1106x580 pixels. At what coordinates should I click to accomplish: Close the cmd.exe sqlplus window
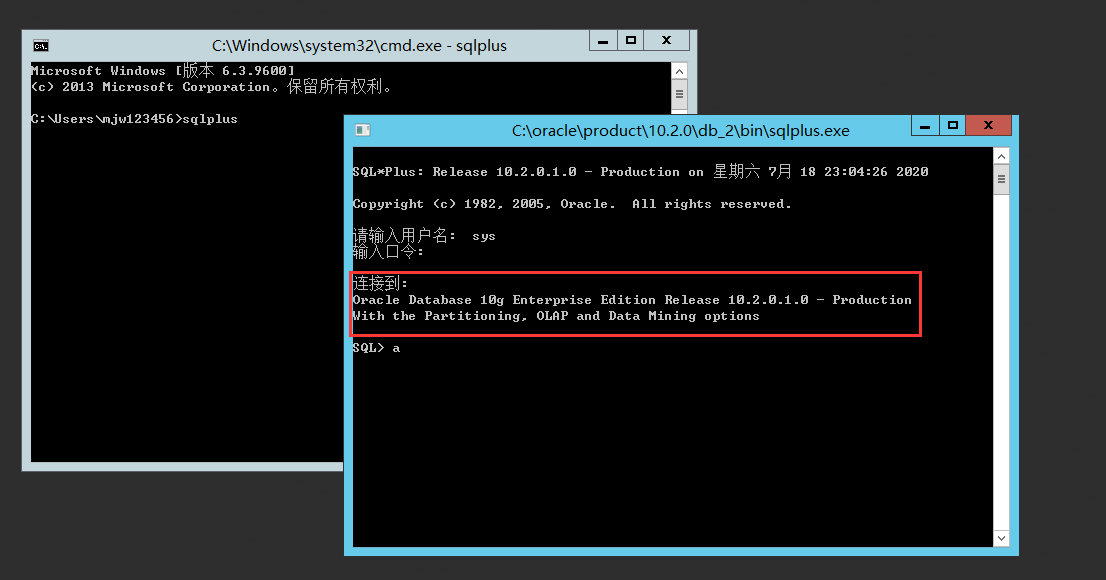[x=667, y=40]
